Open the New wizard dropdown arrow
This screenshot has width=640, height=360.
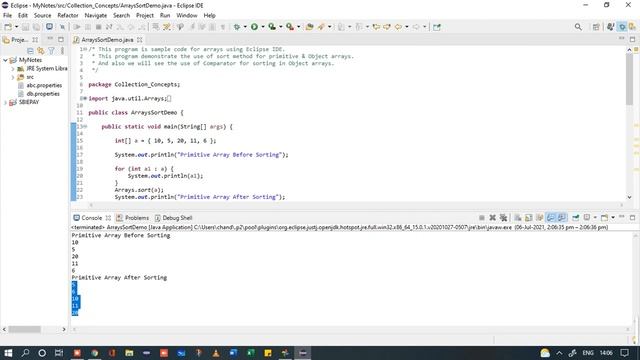(x=16, y=27)
